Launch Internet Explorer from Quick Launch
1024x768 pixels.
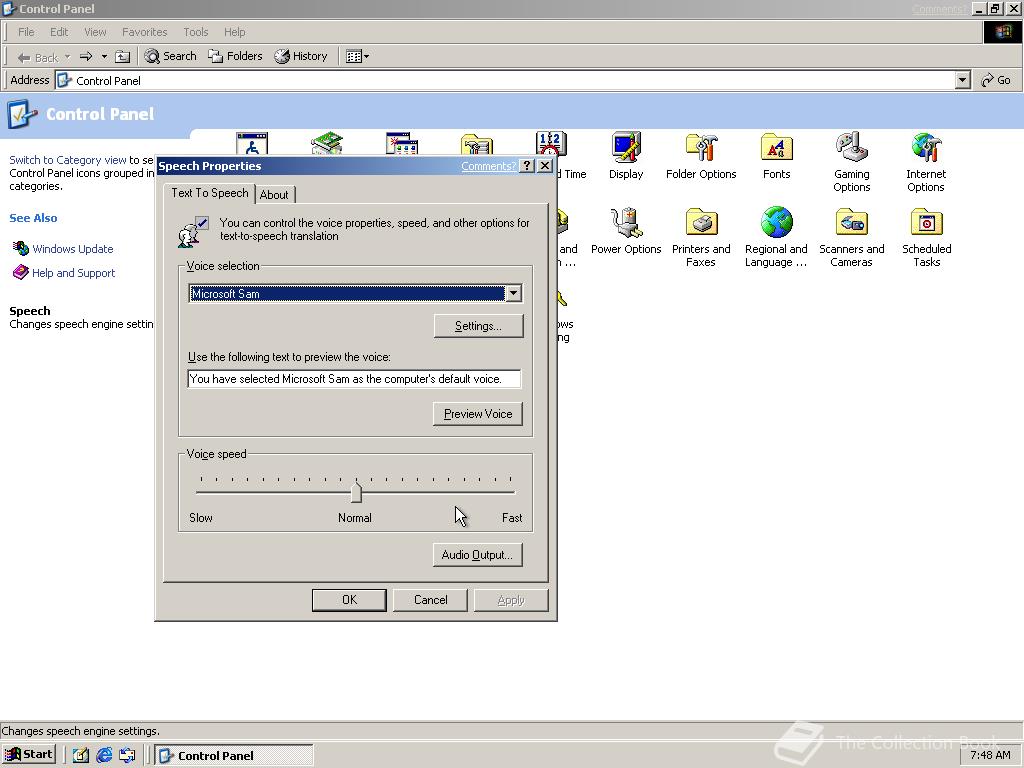click(x=104, y=755)
